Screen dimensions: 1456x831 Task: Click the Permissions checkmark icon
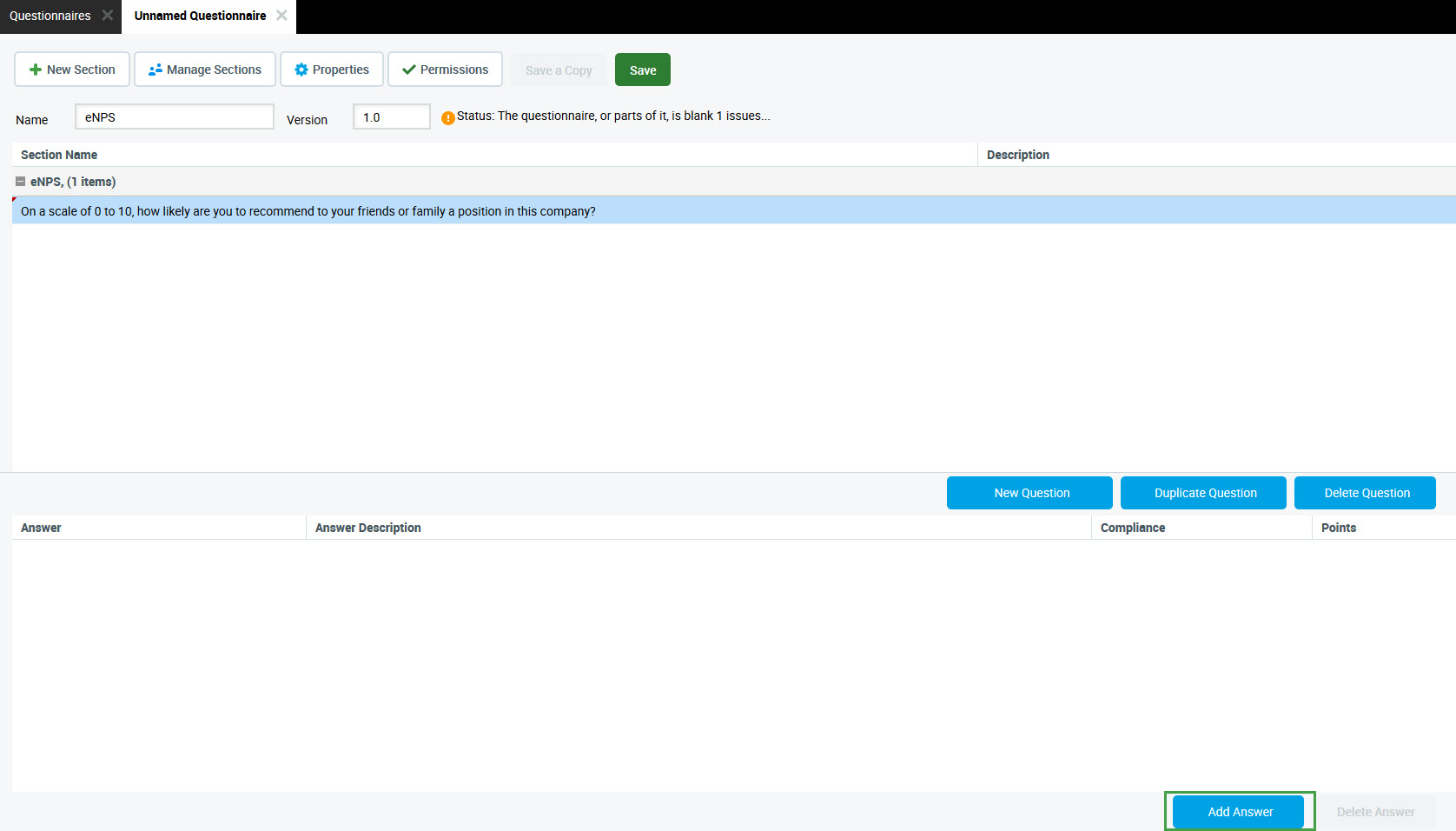[409, 70]
